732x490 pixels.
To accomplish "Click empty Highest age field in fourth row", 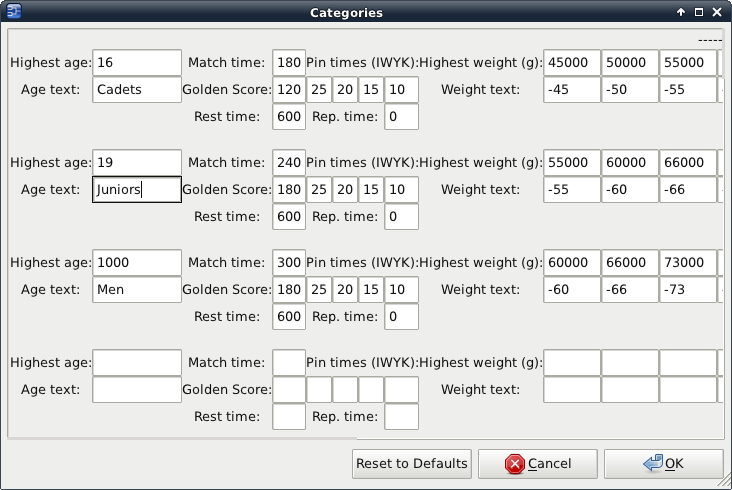I will click(x=136, y=362).
